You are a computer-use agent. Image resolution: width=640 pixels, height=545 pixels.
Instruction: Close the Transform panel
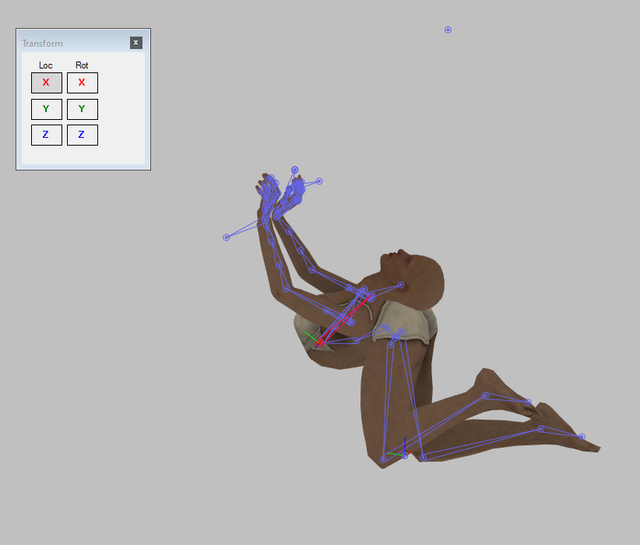136,43
